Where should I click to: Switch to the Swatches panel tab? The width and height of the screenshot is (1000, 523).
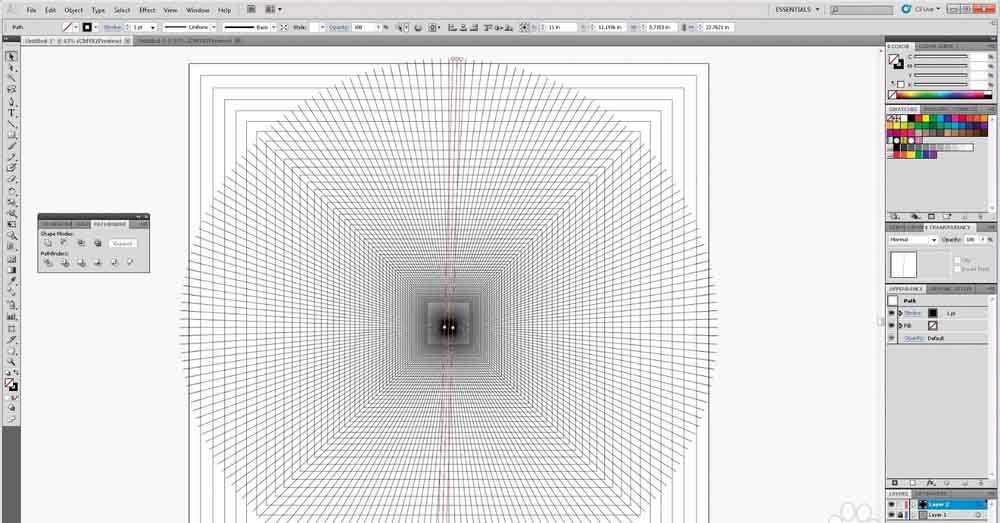(902, 110)
